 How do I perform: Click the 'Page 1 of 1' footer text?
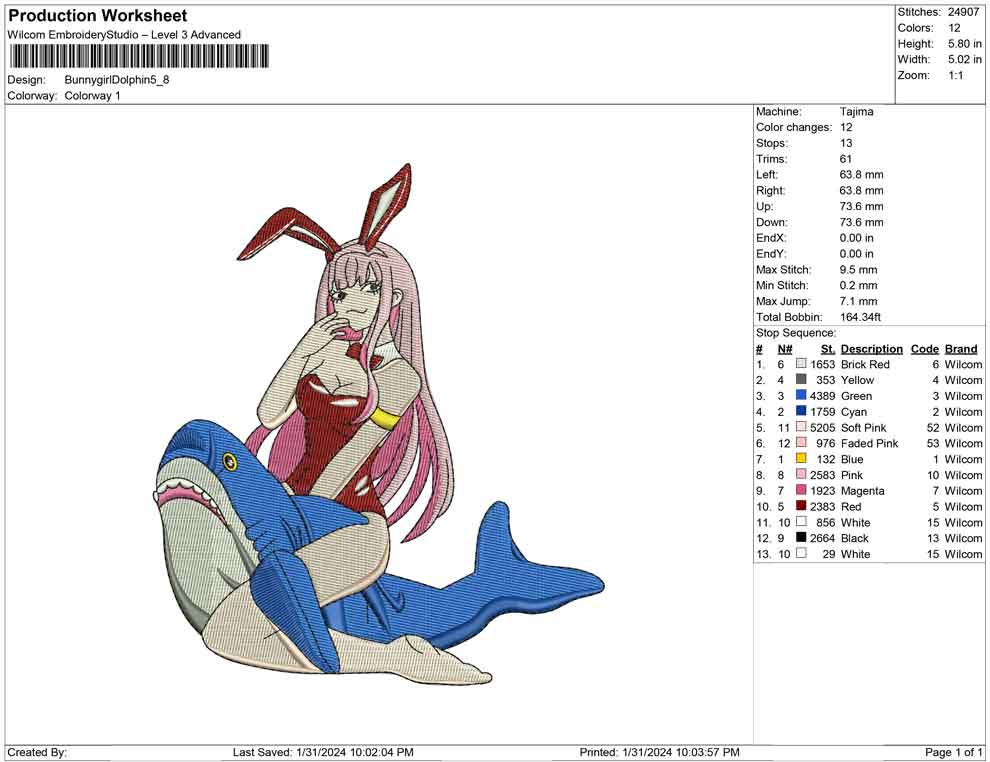954,752
